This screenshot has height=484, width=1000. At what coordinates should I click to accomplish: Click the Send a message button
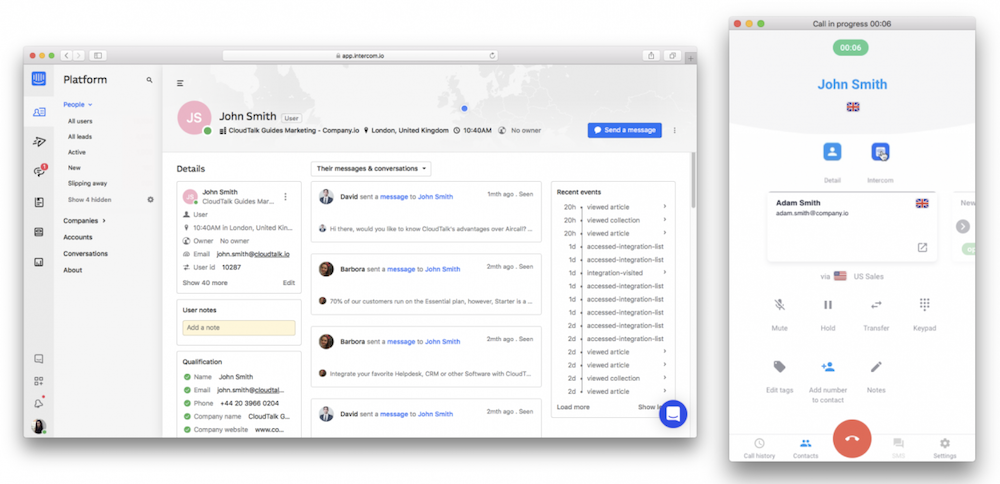pyautogui.click(x=624, y=130)
